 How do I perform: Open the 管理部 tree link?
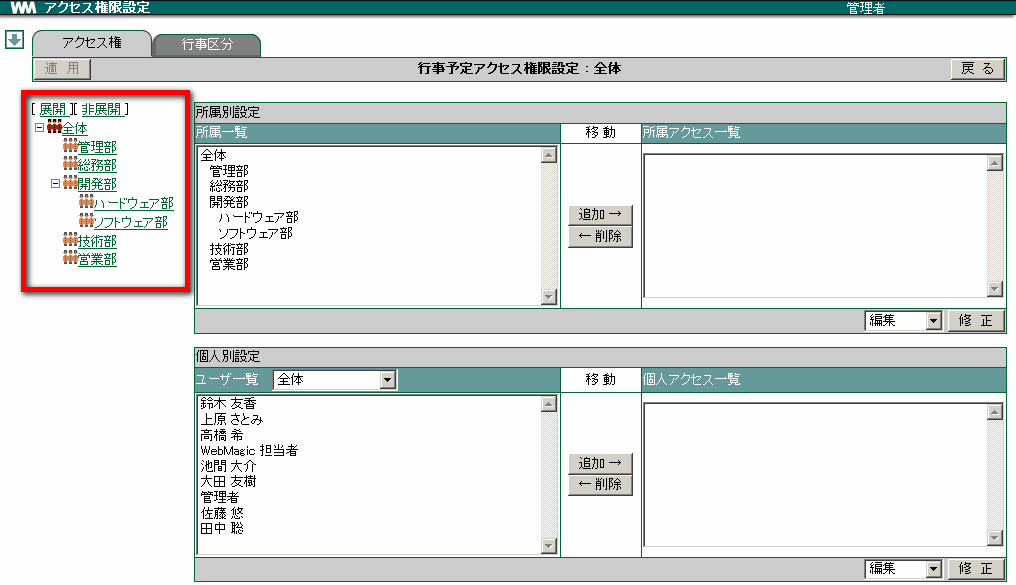pyautogui.click(x=97, y=147)
